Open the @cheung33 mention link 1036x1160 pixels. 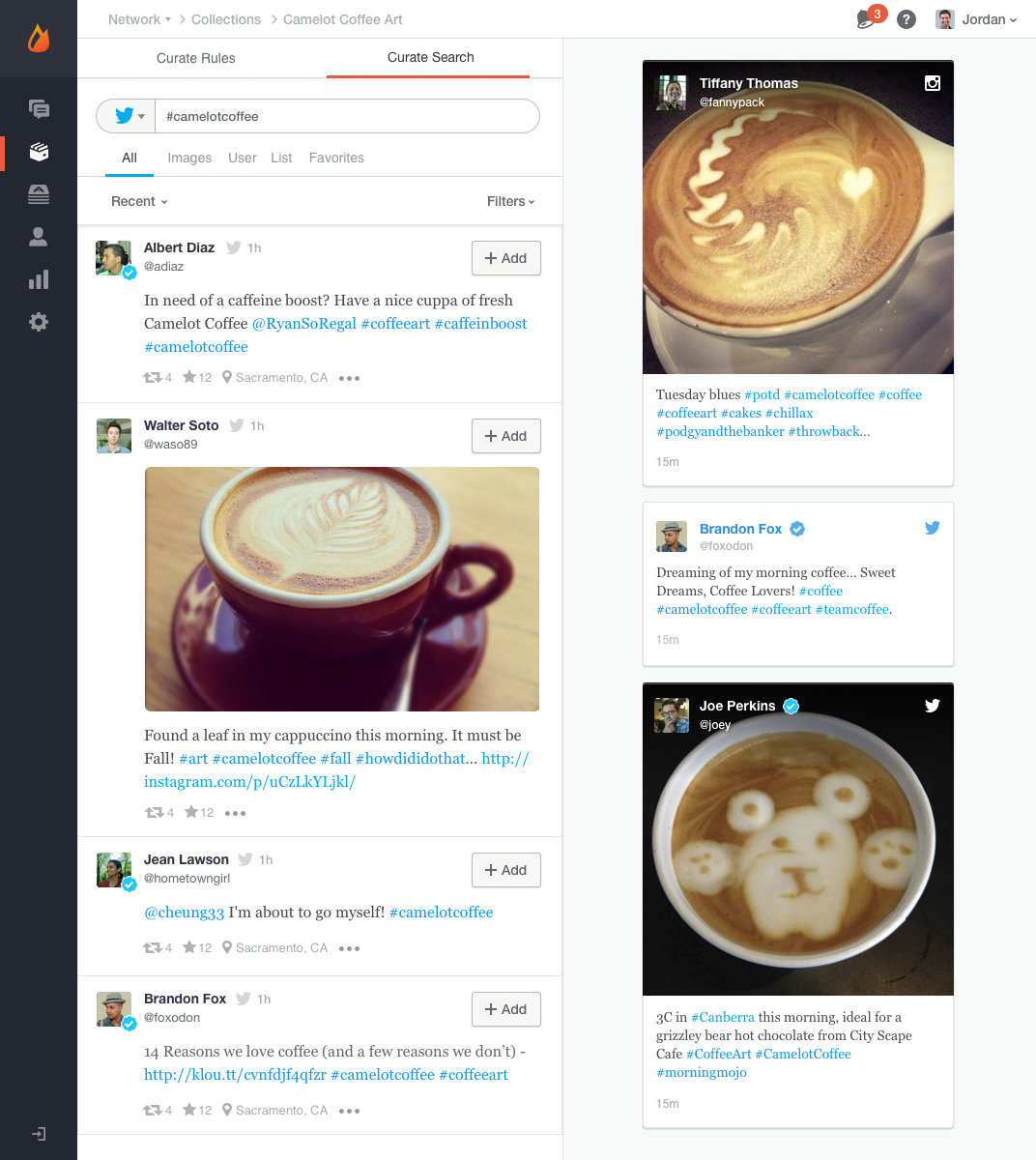(184, 913)
